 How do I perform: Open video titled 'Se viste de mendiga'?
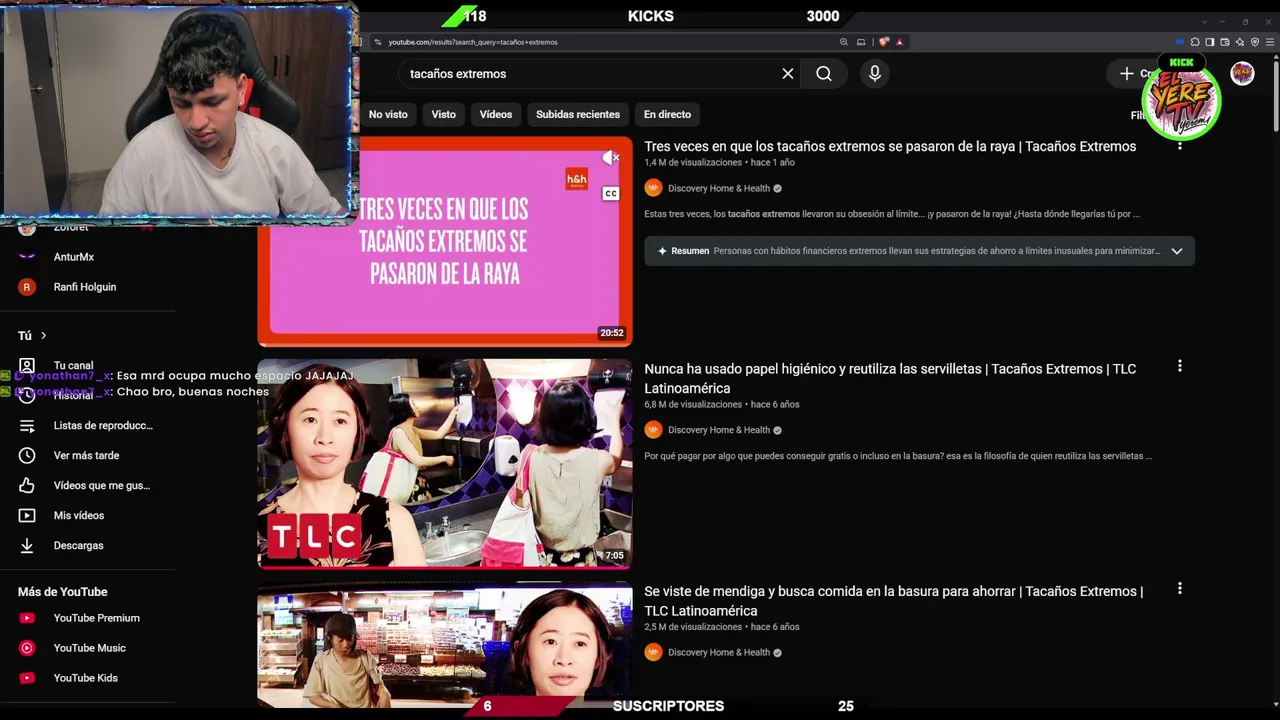(x=893, y=601)
